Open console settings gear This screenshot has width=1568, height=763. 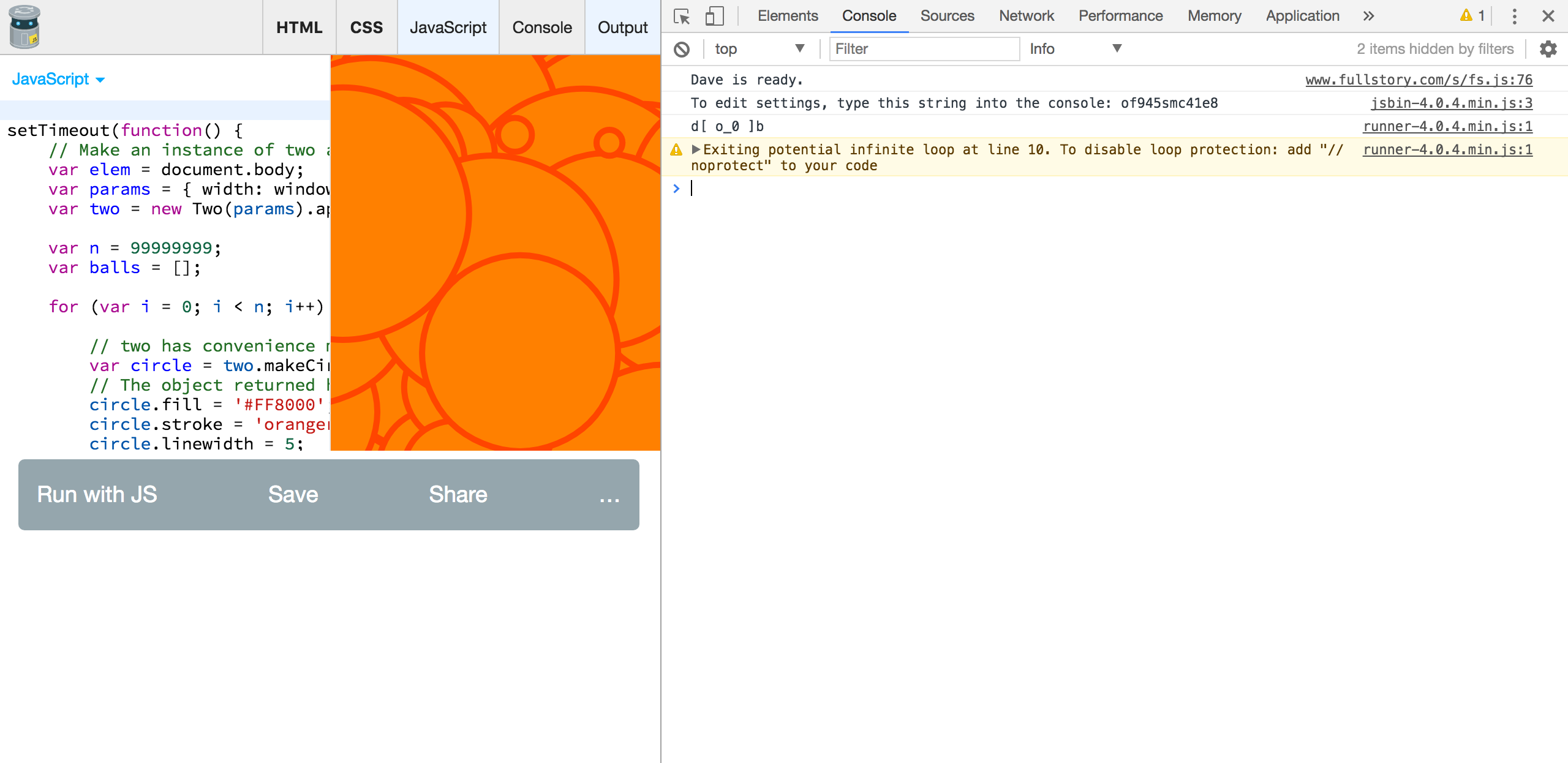1548,49
